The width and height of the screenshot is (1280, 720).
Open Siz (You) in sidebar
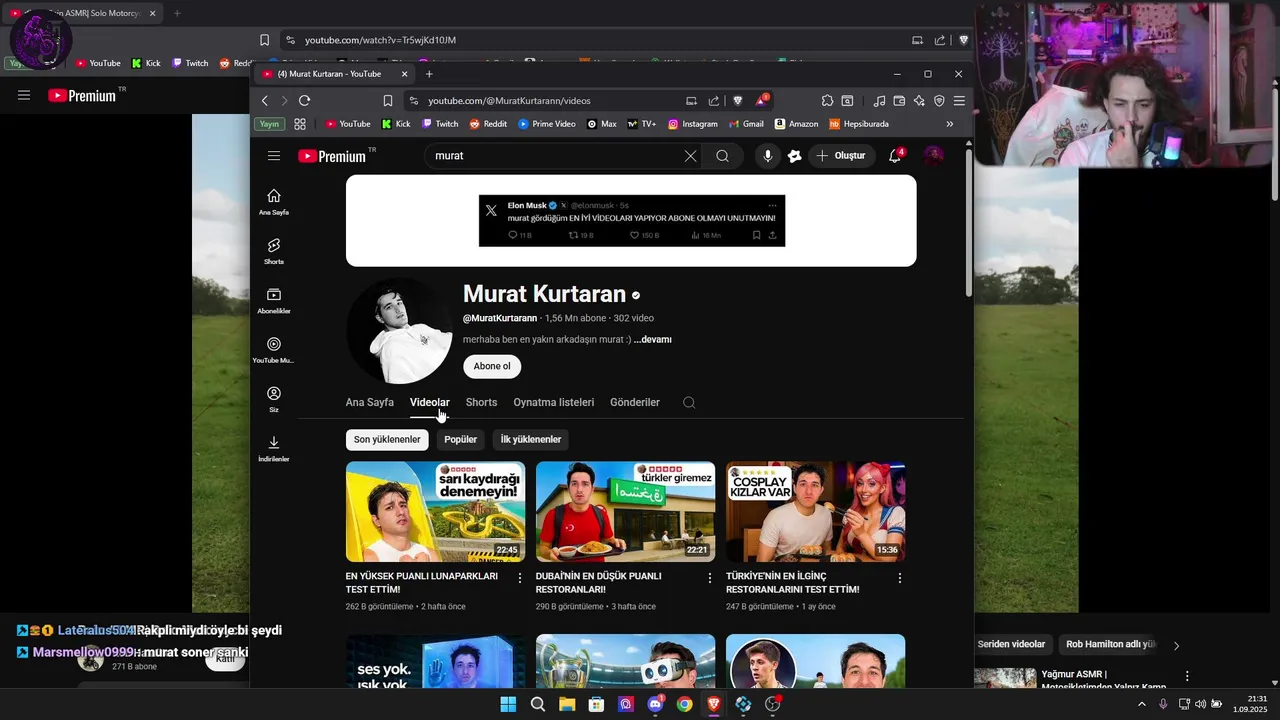coord(274,398)
